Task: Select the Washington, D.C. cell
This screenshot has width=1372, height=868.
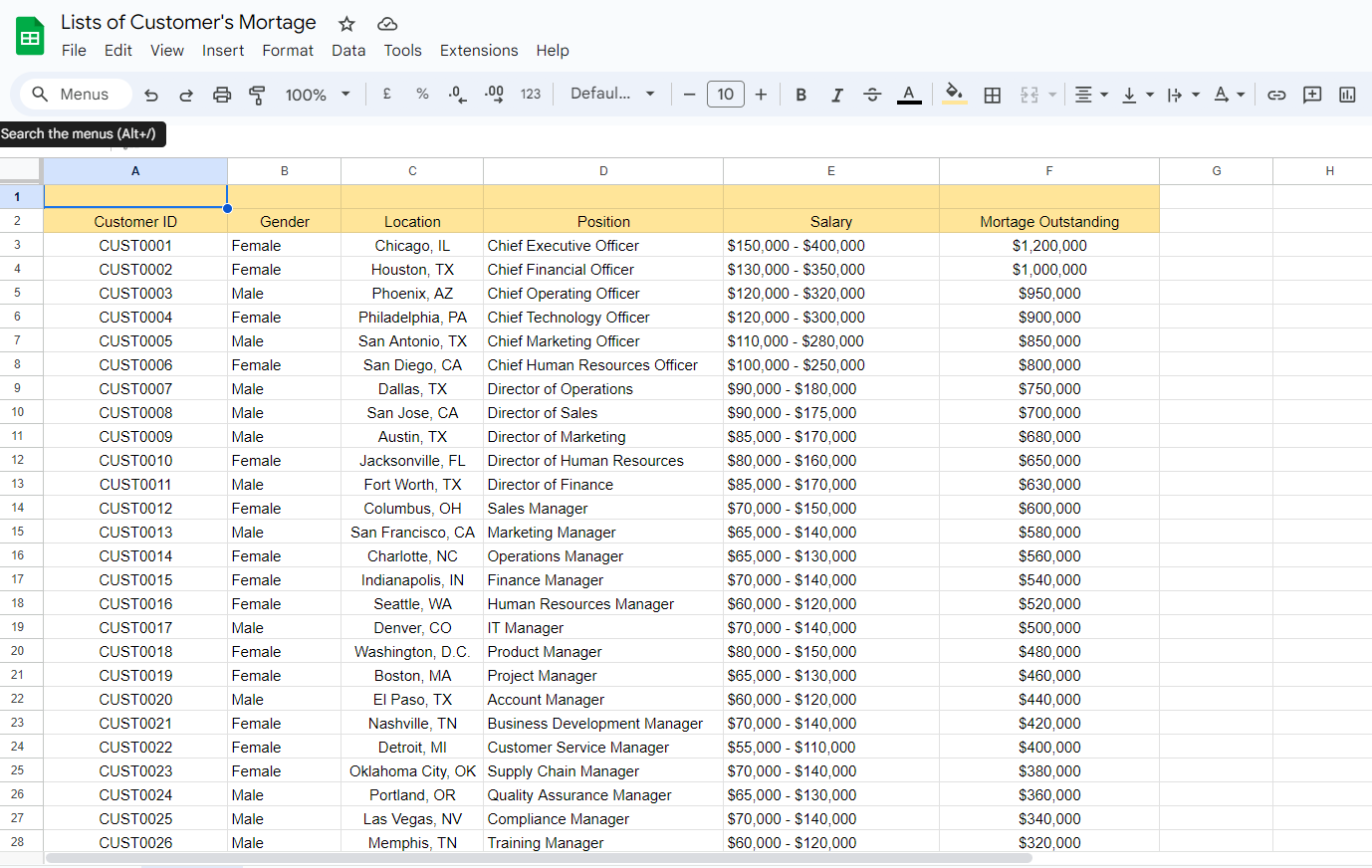Action: (x=412, y=651)
